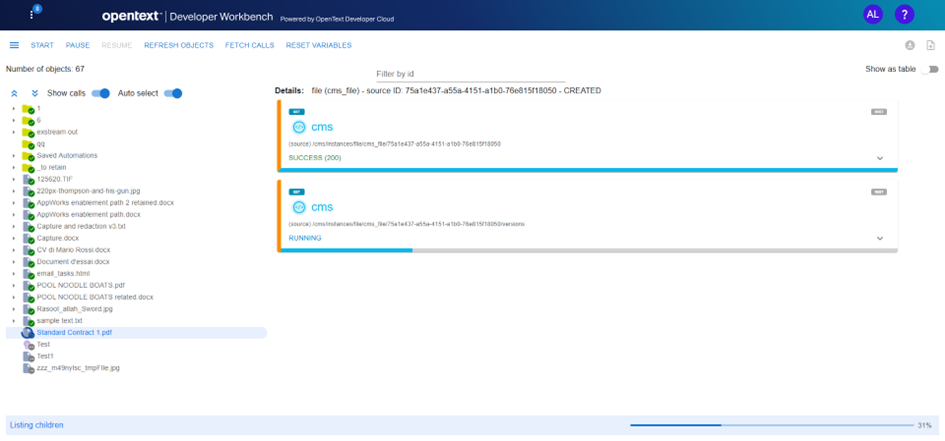Expand the Saved Automations folder arrow
Image resolution: width=945 pixels, height=441 pixels.
13,156
